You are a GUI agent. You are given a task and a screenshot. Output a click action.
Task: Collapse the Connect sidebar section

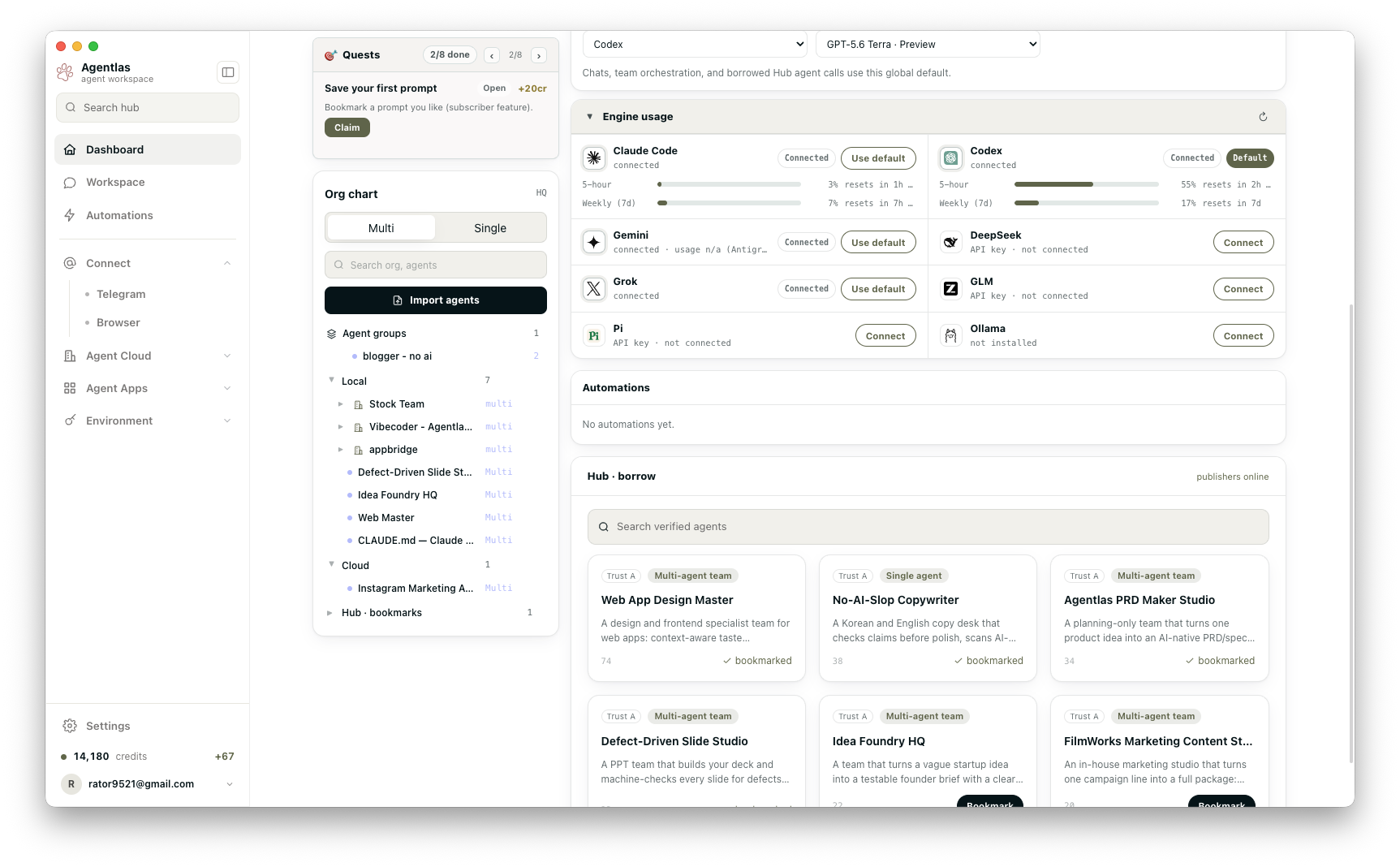click(x=227, y=263)
